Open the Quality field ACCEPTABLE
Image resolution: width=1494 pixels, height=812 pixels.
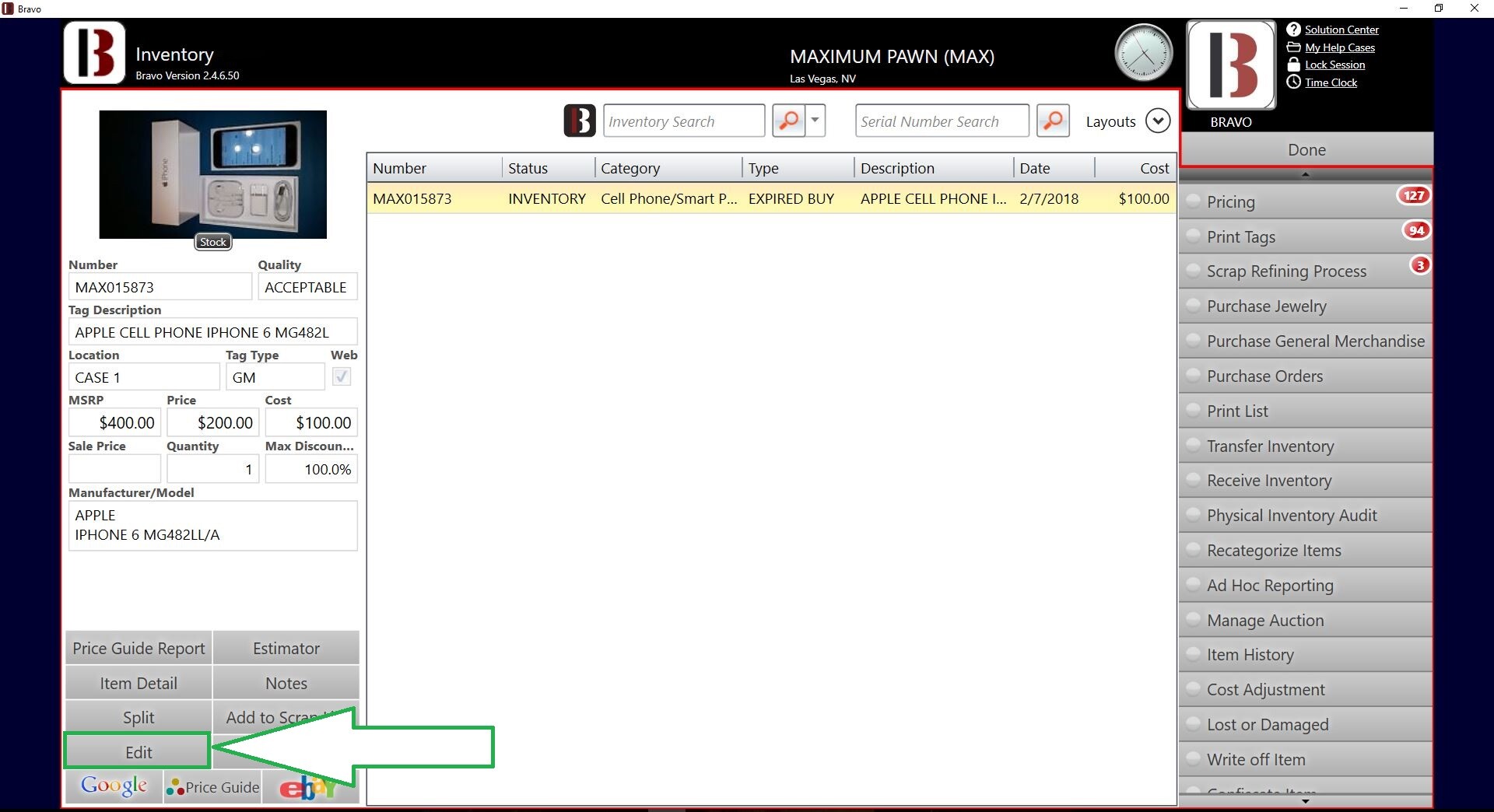coord(307,287)
